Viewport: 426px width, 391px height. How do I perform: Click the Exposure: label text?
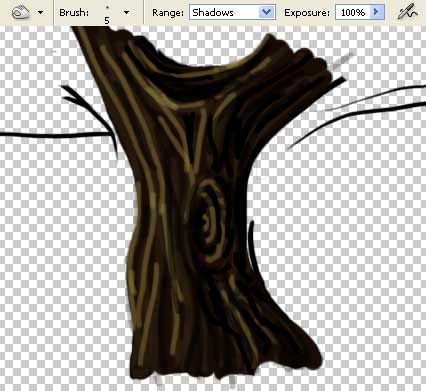point(307,13)
